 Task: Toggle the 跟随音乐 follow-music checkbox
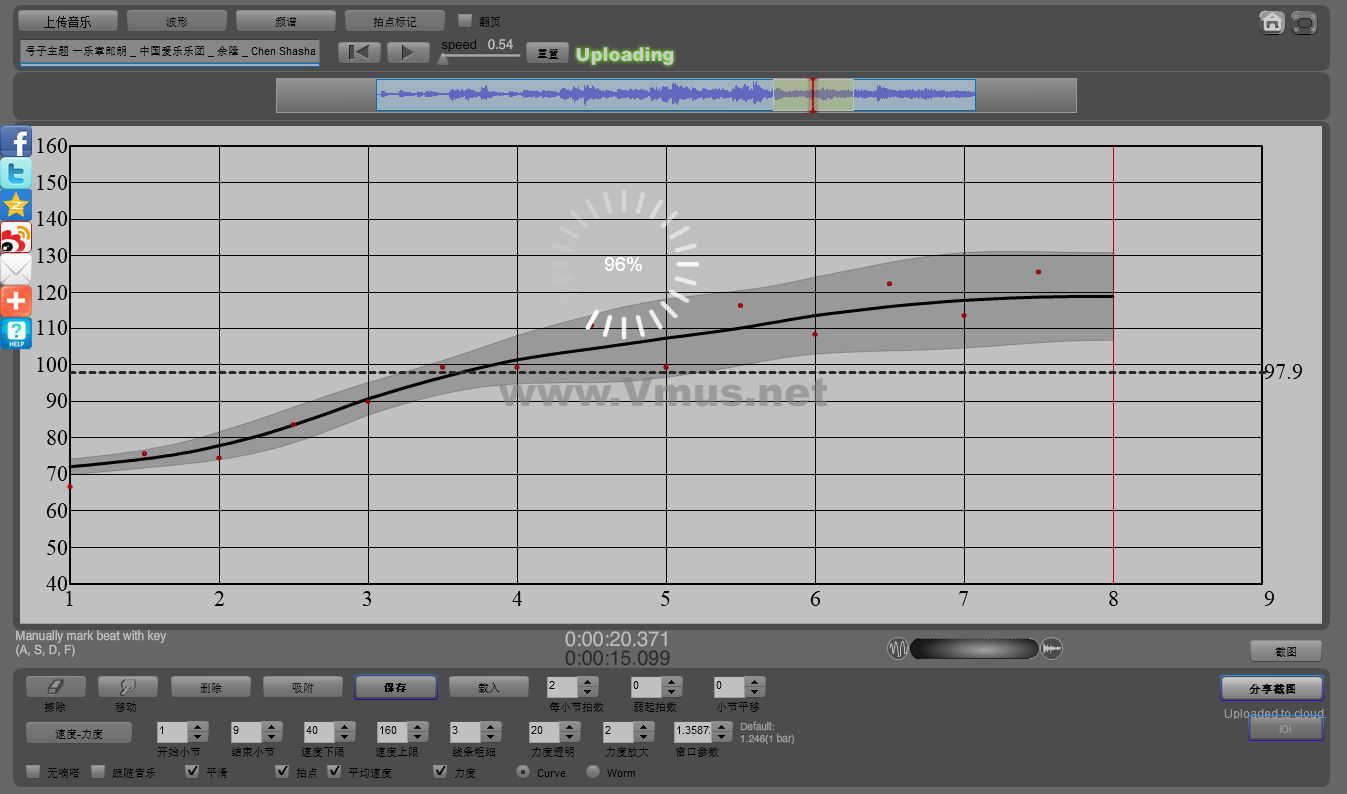pos(98,772)
